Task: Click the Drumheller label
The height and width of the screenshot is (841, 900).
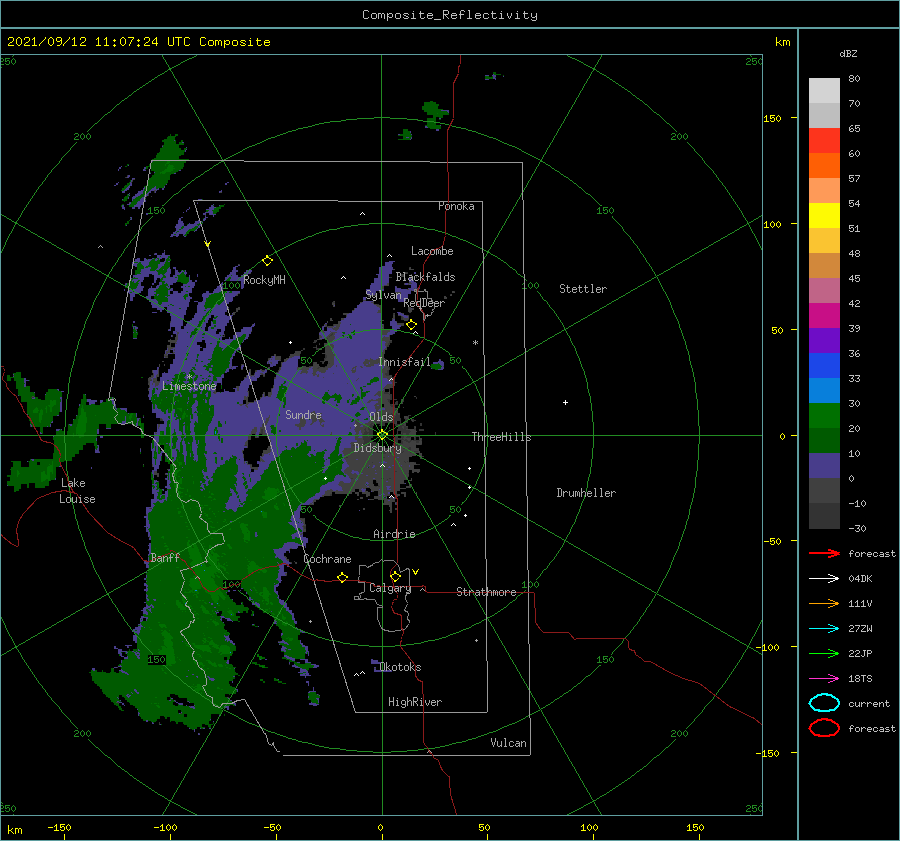Action: click(586, 493)
